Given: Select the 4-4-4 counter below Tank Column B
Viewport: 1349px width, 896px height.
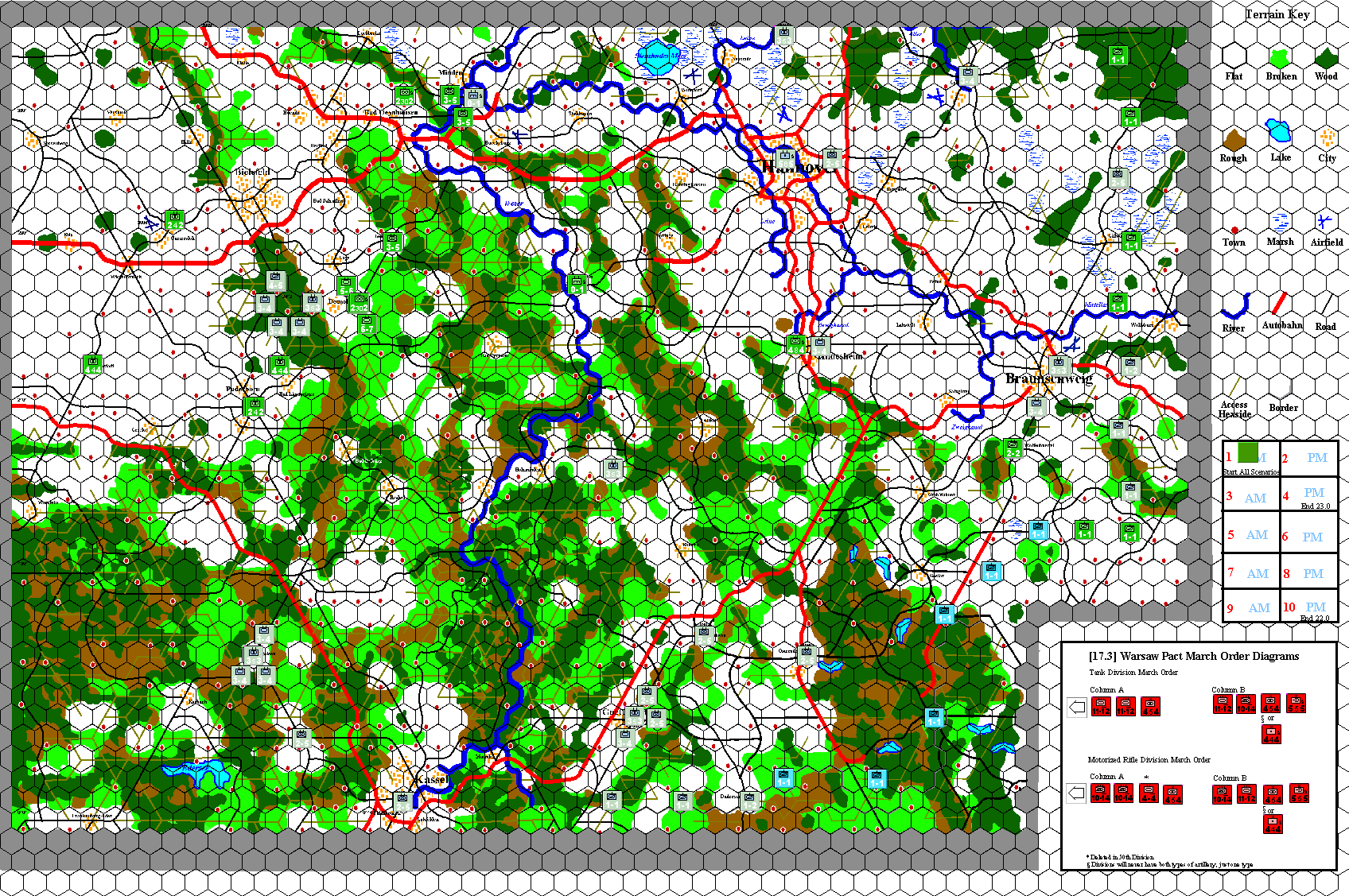Looking at the screenshot, I should [x=1271, y=734].
